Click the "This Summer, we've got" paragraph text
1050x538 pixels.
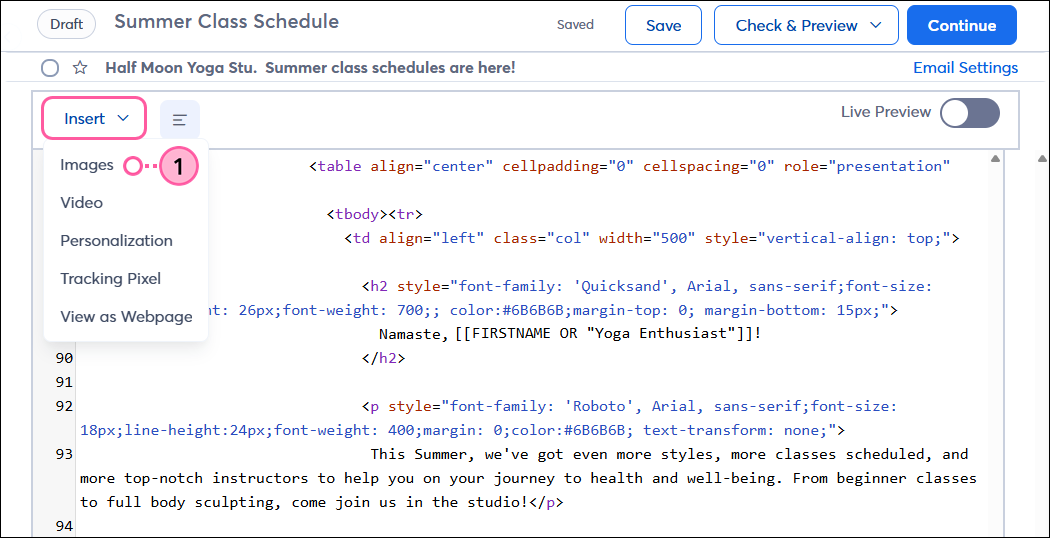tap(528, 478)
